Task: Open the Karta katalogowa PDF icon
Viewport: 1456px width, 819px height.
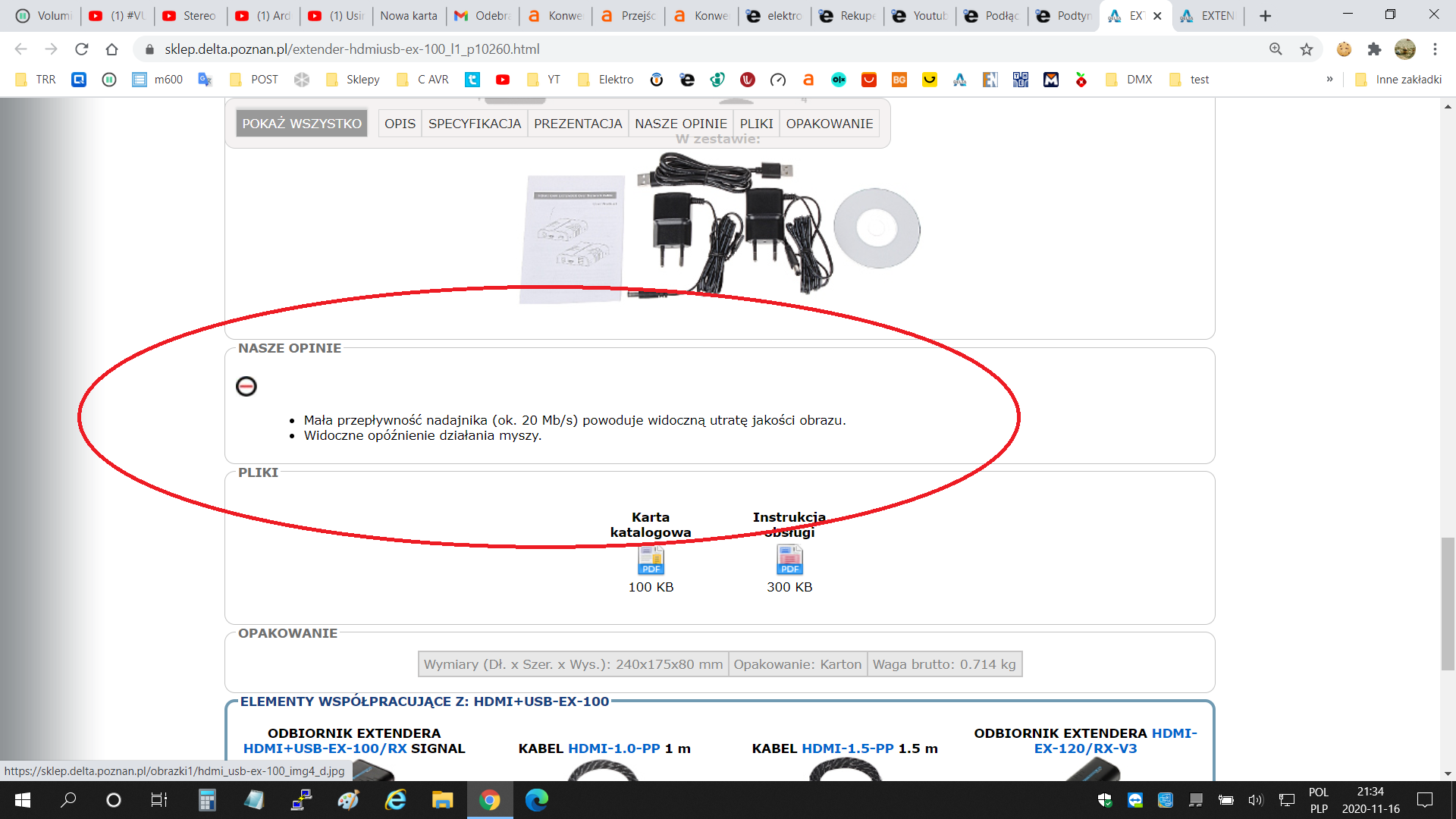Action: click(x=651, y=560)
